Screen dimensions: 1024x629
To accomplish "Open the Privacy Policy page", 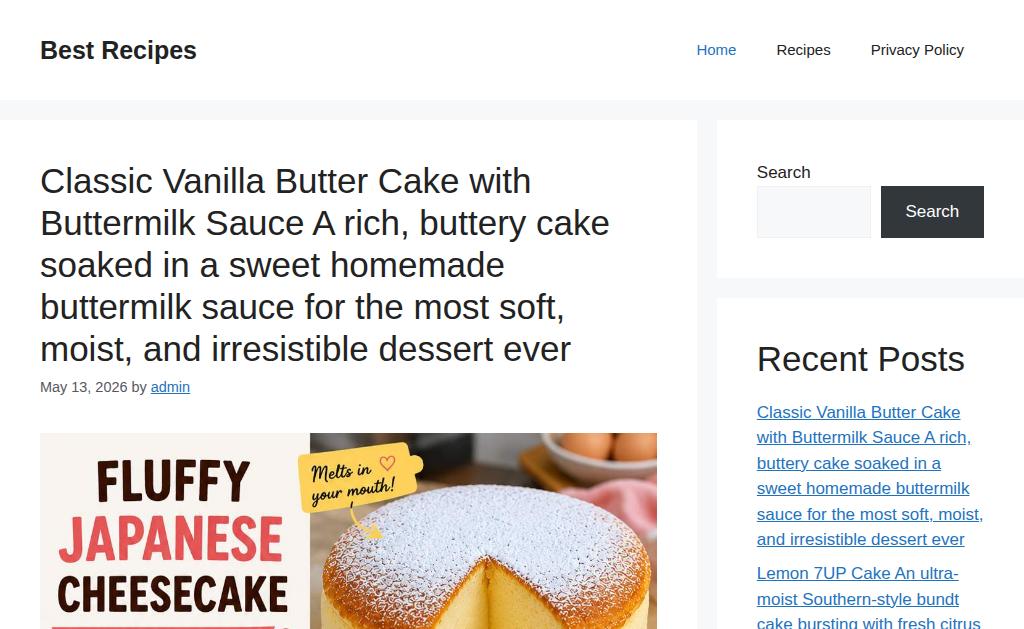I will click(917, 50).
